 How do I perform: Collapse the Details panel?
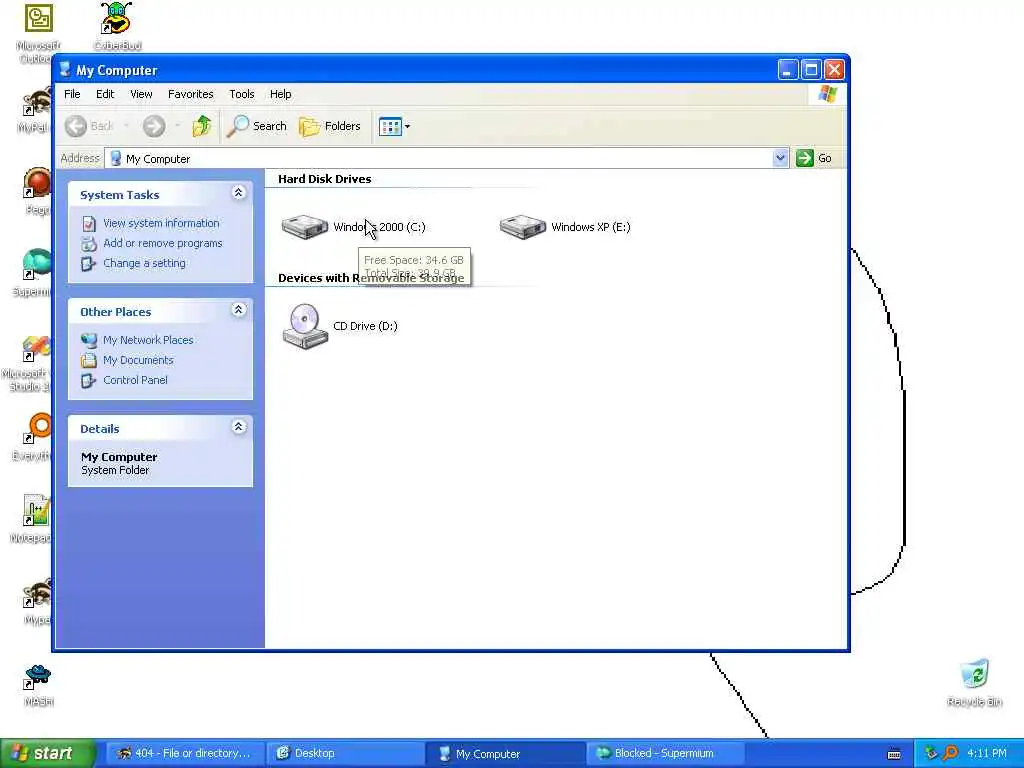pyautogui.click(x=238, y=426)
